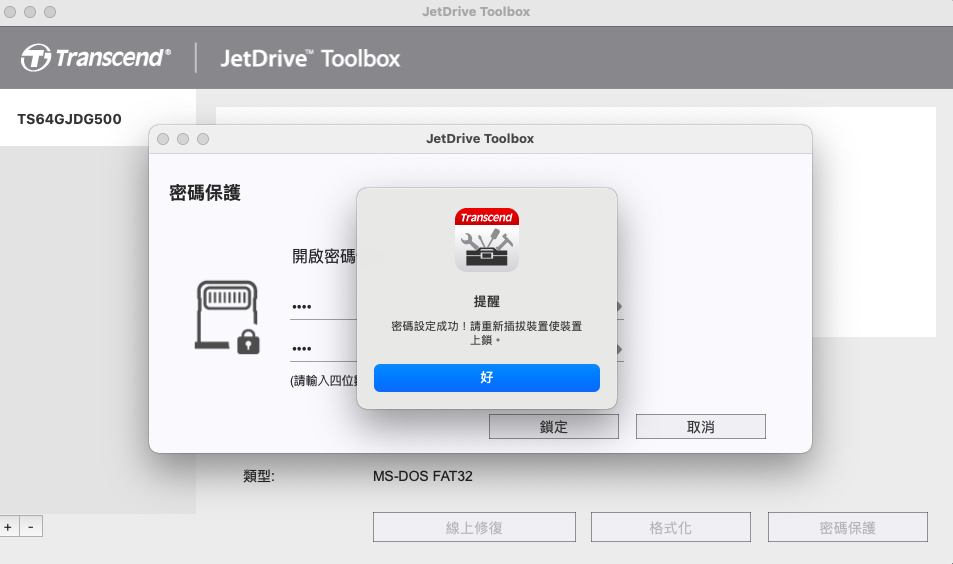
Task: Open 密碼保護 password protection in main window
Action: [x=847, y=527]
